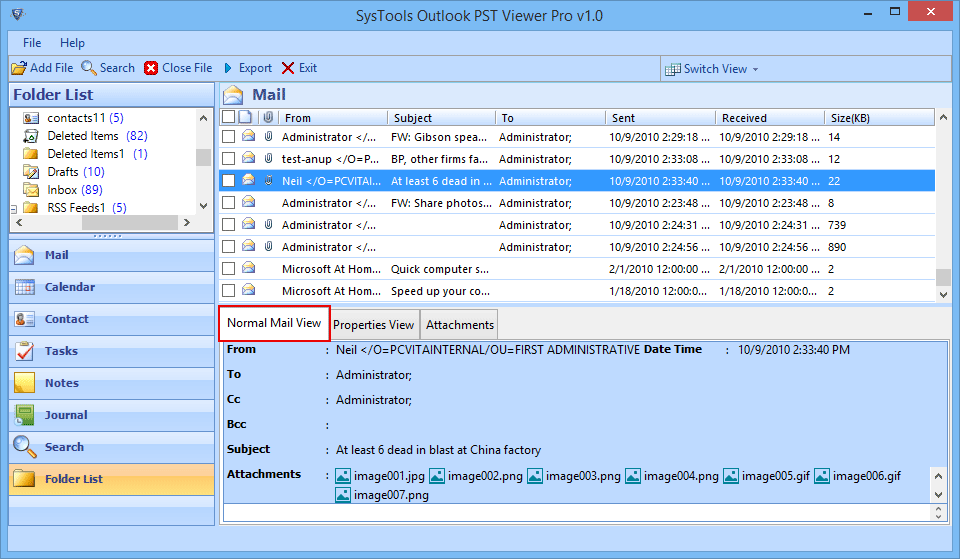The height and width of the screenshot is (559, 960).
Task: Click the Export arrow icon
Action: coord(228,68)
